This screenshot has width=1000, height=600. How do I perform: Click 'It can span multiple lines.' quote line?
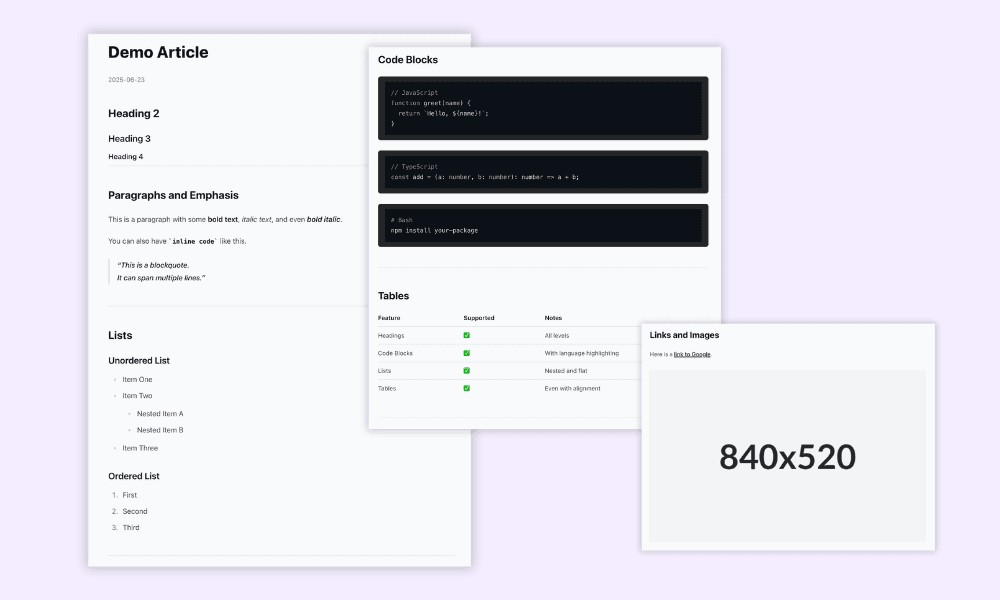[161, 278]
